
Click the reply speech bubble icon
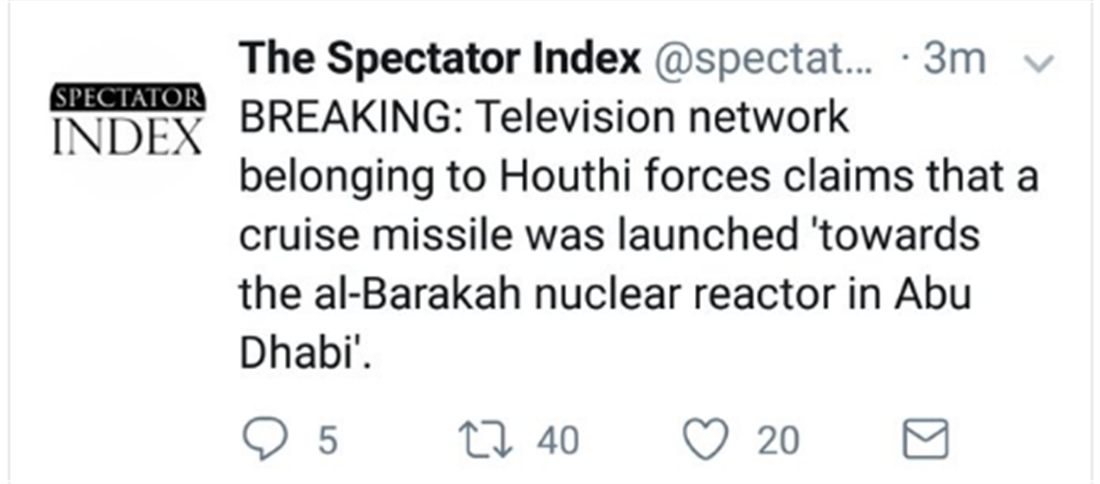pyautogui.click(x=265, y=440)
